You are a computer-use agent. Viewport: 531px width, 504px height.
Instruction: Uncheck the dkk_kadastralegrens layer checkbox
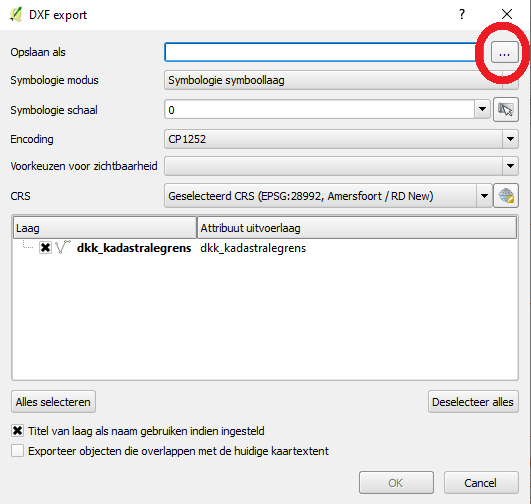(x=45, y=248)
